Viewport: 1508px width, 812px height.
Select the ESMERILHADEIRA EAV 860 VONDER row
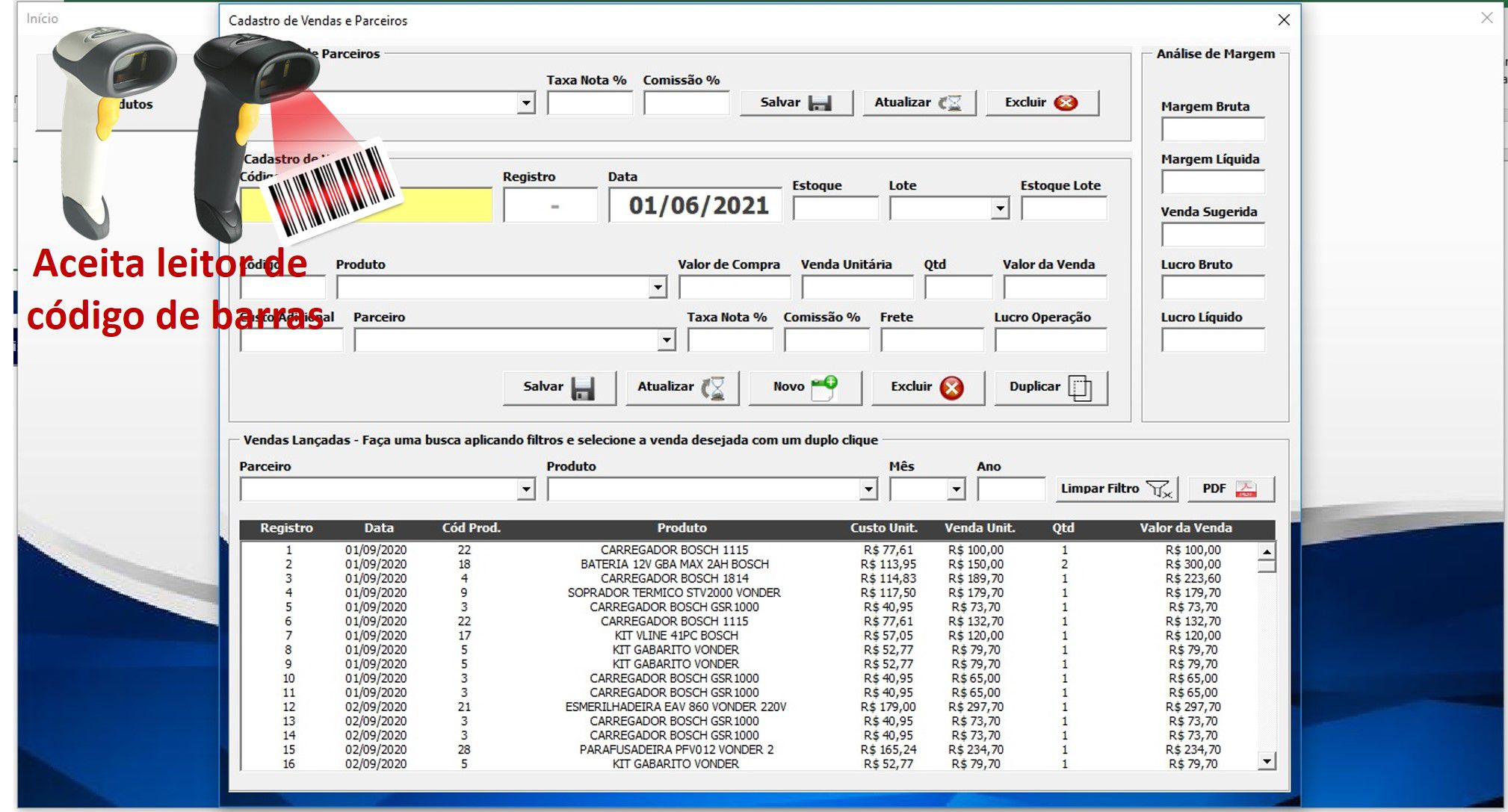coord(675,707)
